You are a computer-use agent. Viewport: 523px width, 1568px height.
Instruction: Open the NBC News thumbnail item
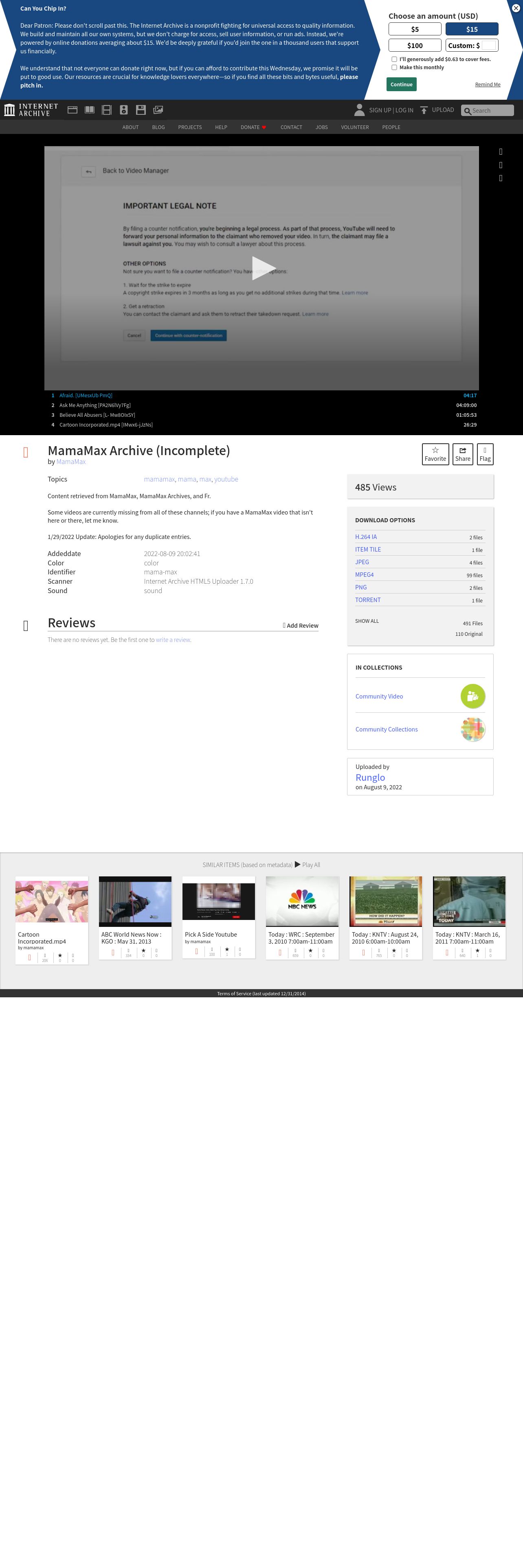[x=302, y=902]
